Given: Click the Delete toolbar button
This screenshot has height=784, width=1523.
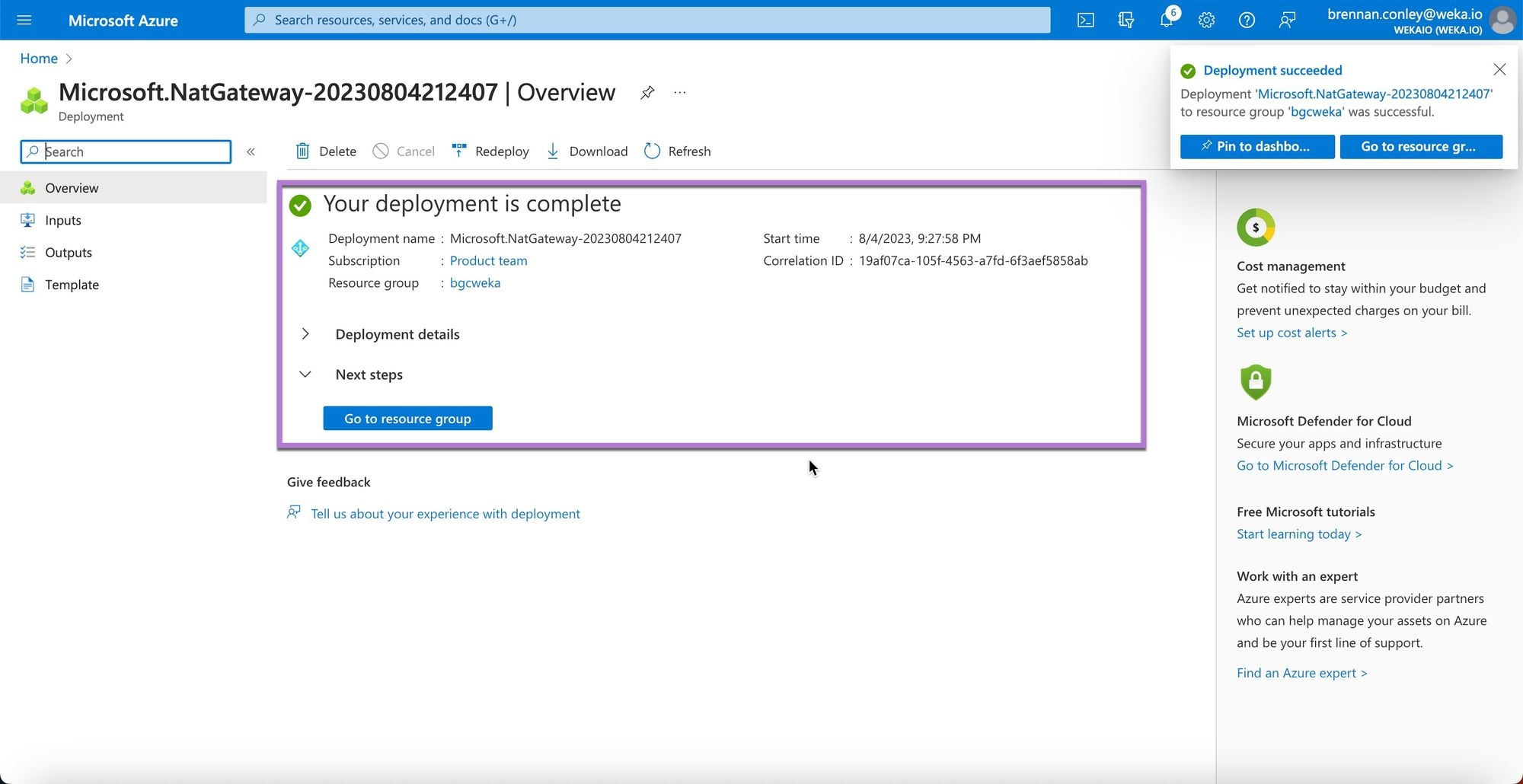Looking at the screenshot, I should pos(326,151).
